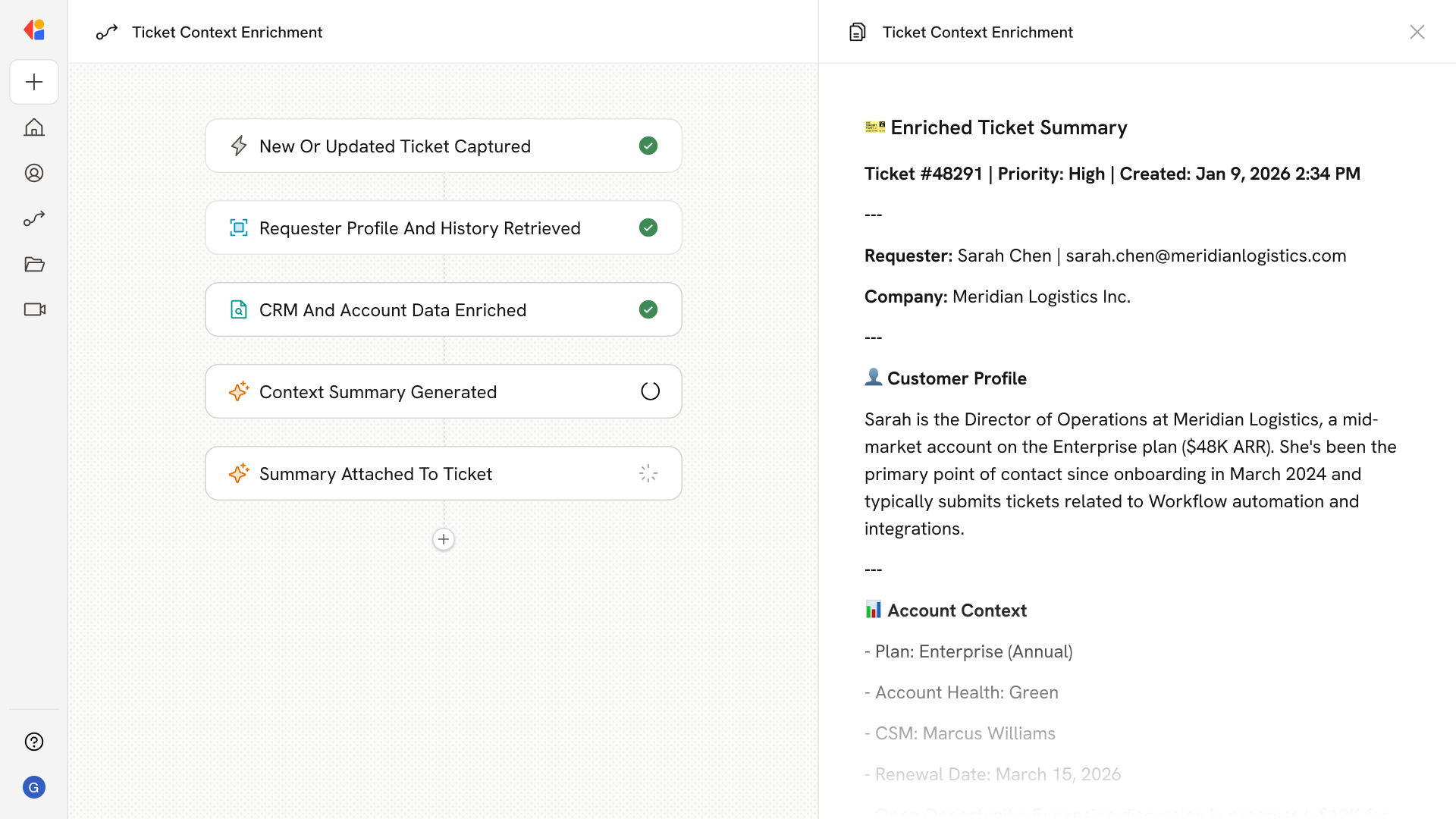Click the app logo at top left
Viewport: 1456px width, 819px height.
[x=34, y=30]
